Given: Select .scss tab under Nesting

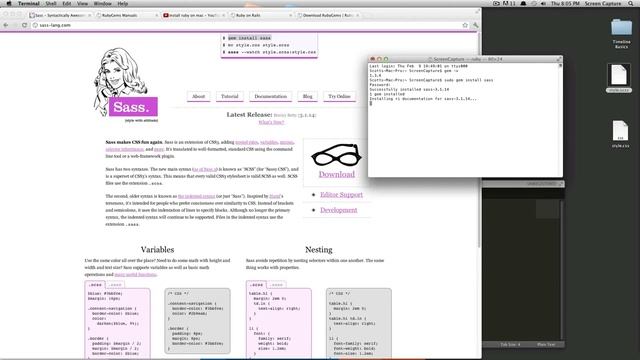Looking at the screenshot, I should (257, 284).
